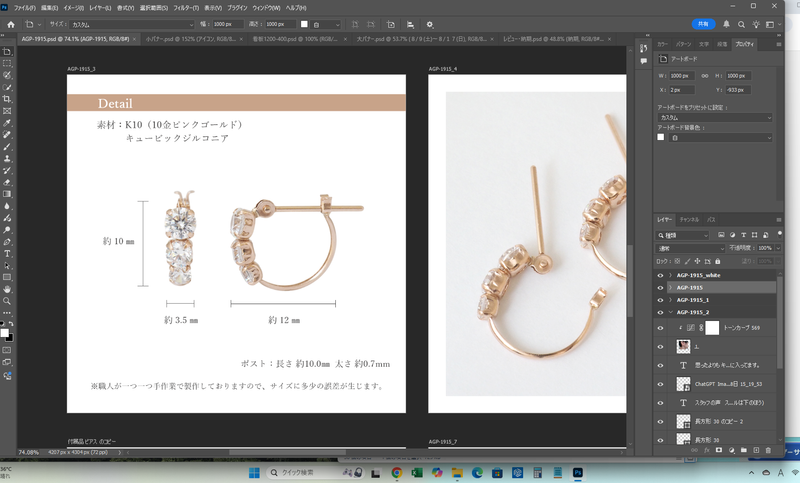800x483 pixels.
Task: Select the Rectangle shape tool
Action: (x=7, y=277)
